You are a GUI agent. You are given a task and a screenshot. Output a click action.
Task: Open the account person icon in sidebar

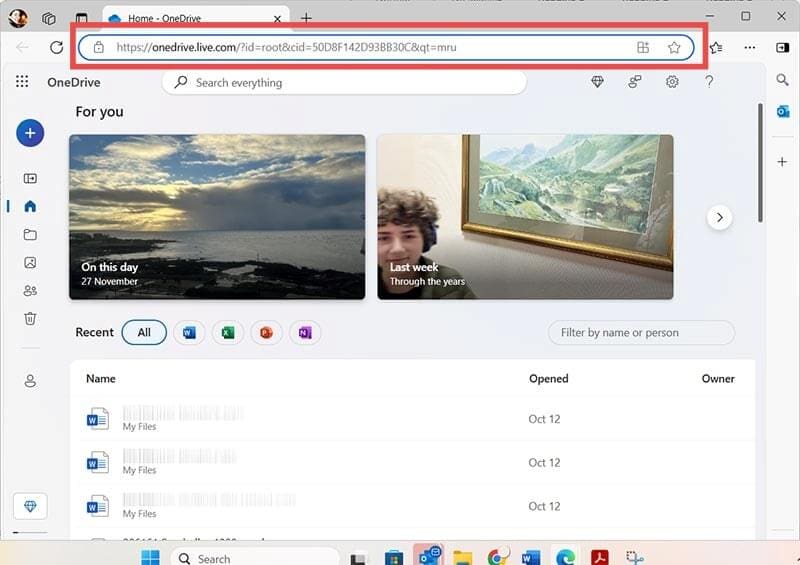[30, 381]
